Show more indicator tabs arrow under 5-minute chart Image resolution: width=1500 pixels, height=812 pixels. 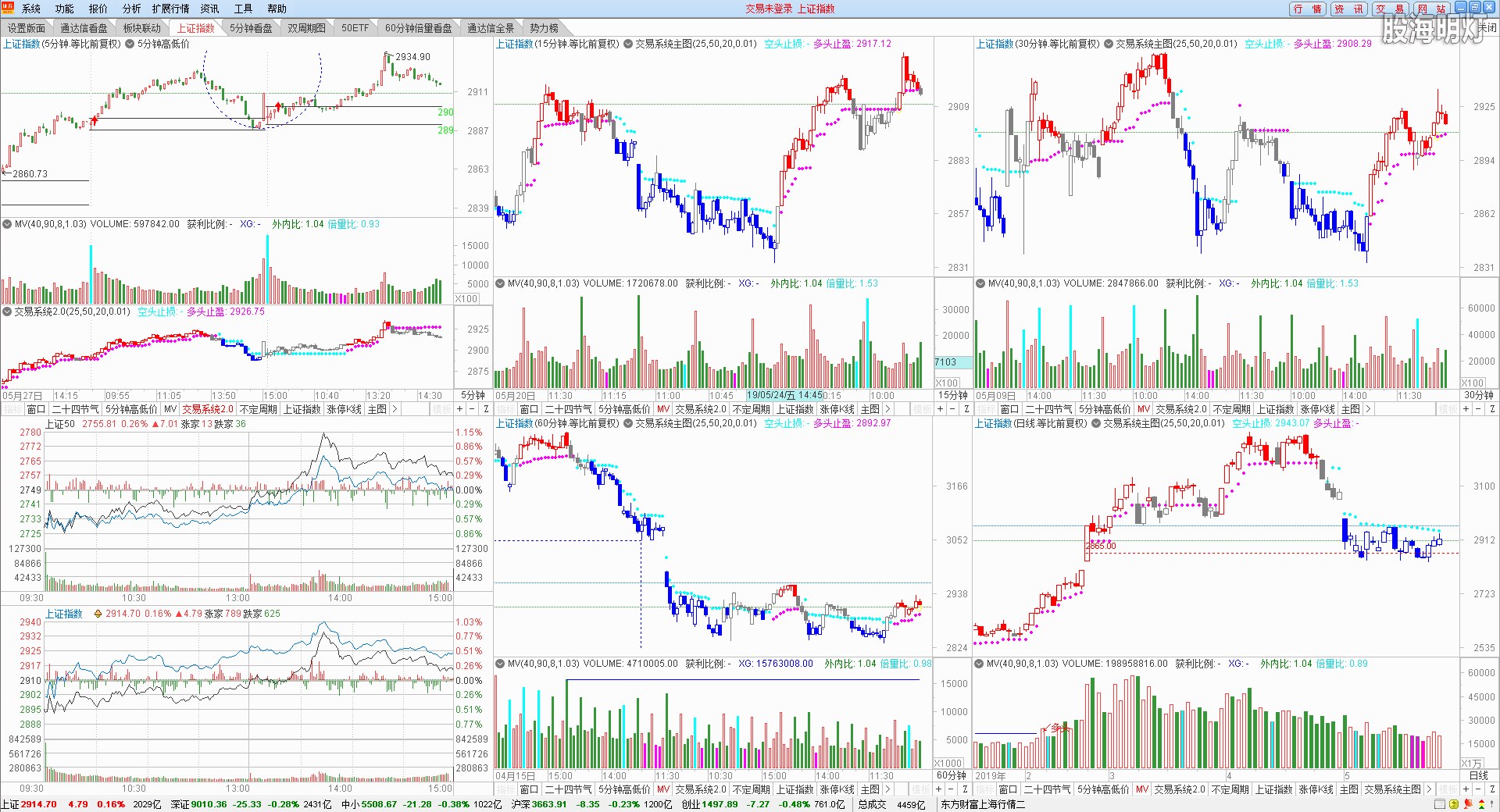click(395, 409)
